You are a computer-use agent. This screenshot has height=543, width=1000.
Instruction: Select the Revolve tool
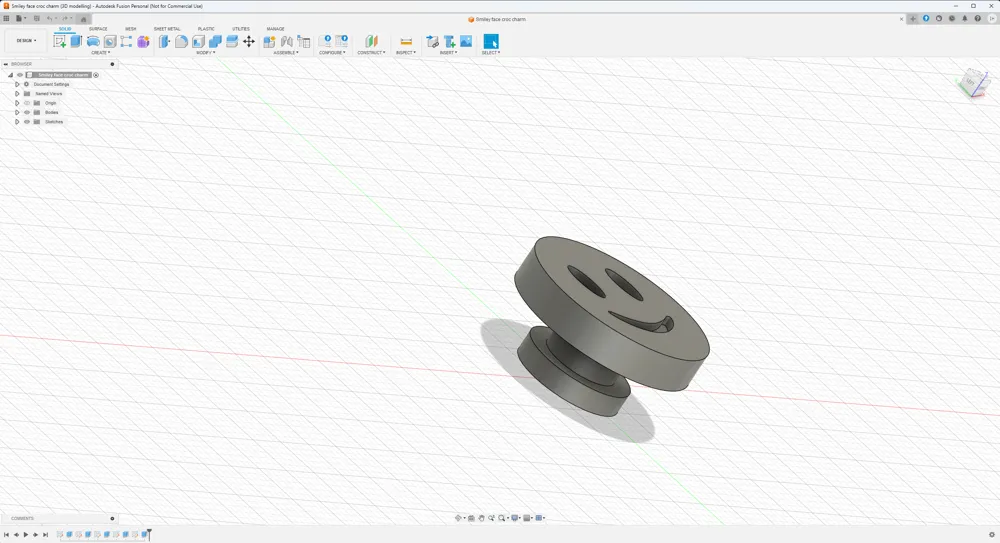(x=93, y=41)
